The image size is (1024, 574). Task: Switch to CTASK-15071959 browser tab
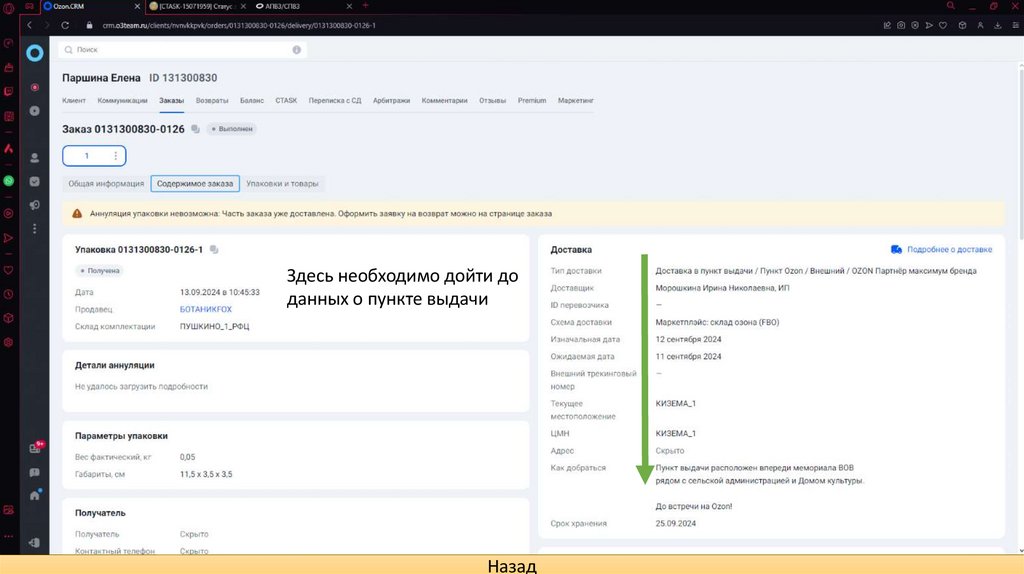point(195,6)
